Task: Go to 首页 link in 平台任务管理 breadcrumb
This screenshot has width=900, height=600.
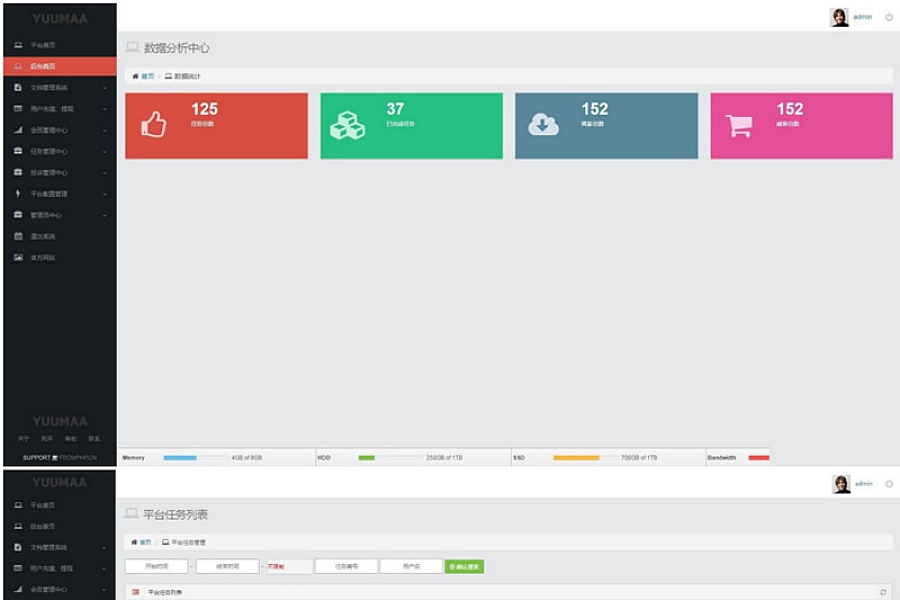Action: click(x=145, y=542)
